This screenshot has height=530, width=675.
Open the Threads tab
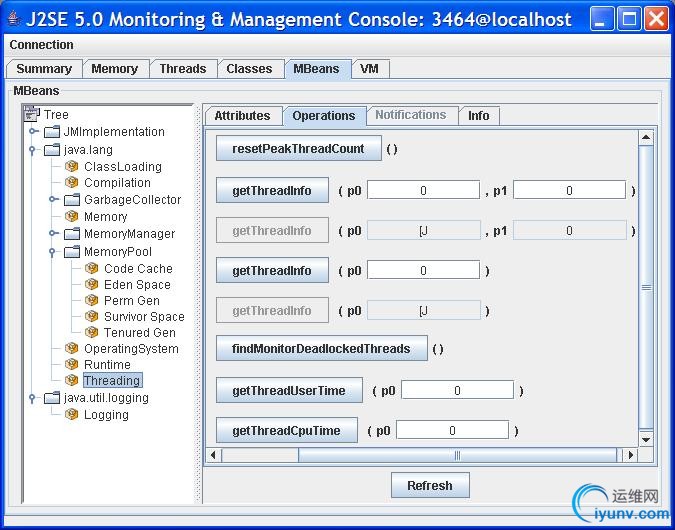[x=183, y=69]
